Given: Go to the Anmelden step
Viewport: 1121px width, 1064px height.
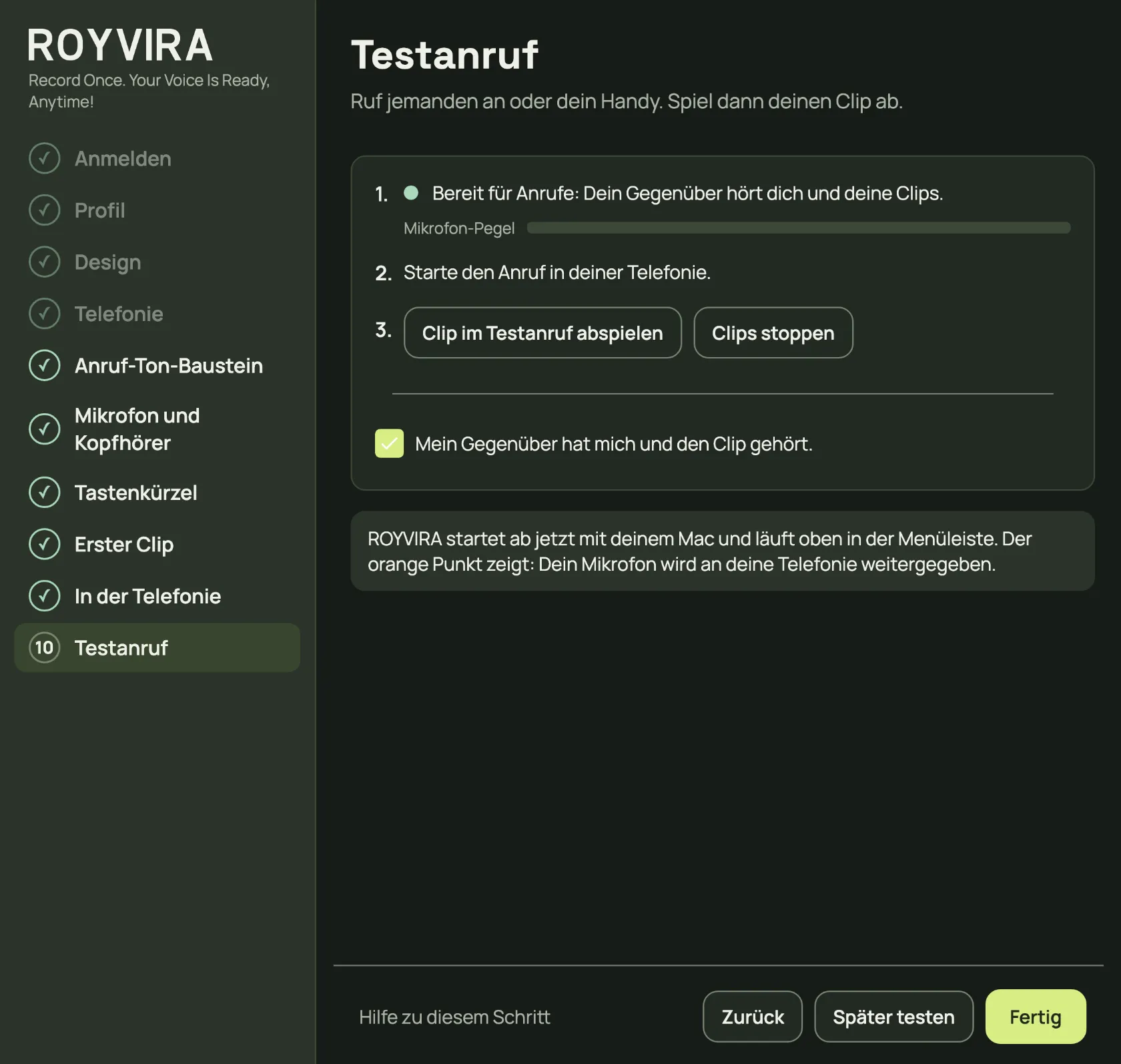Looking at the screenshot, I should click(x=157, y=158).
